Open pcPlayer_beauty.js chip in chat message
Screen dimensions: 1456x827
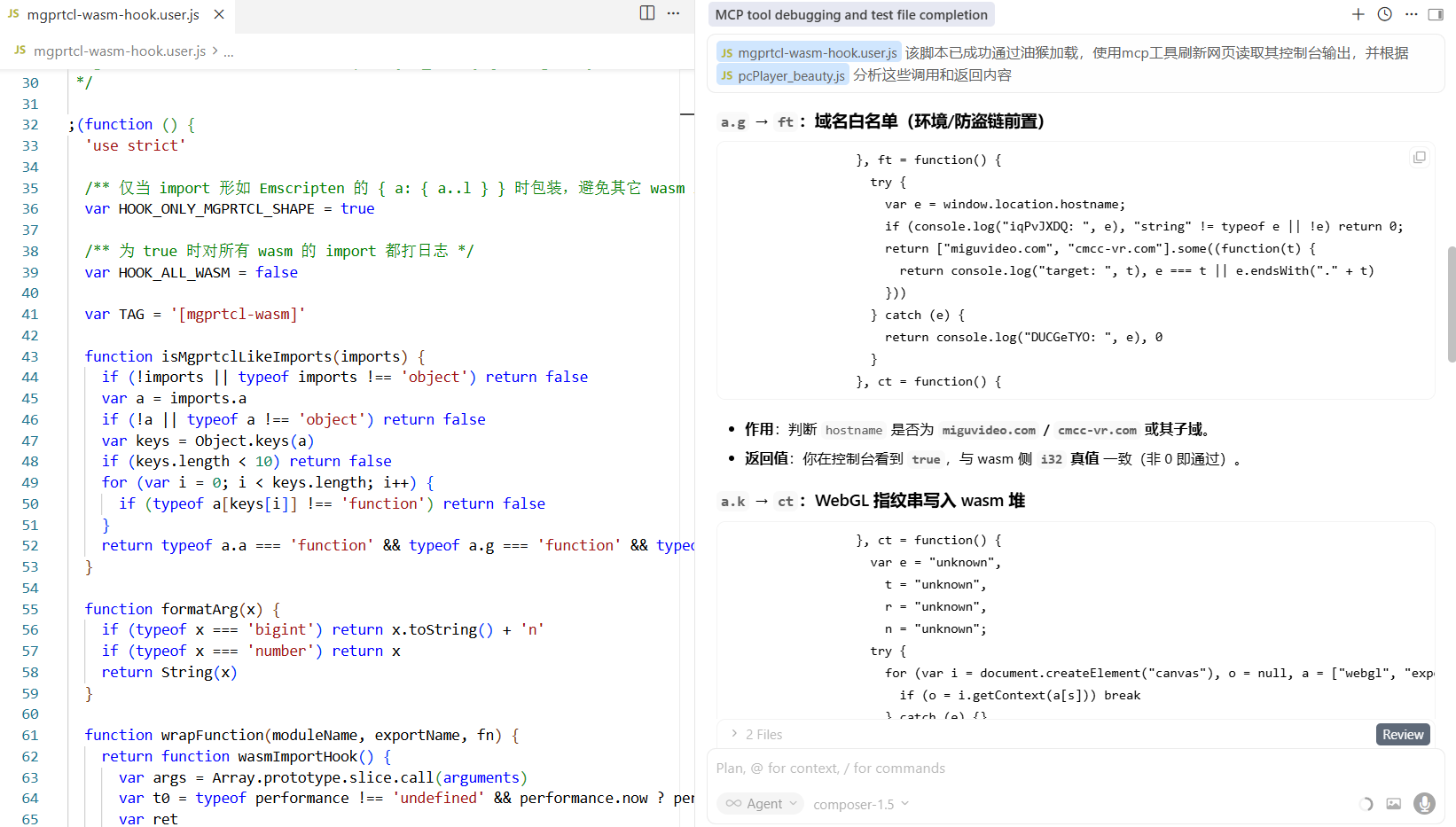point(783,76)
